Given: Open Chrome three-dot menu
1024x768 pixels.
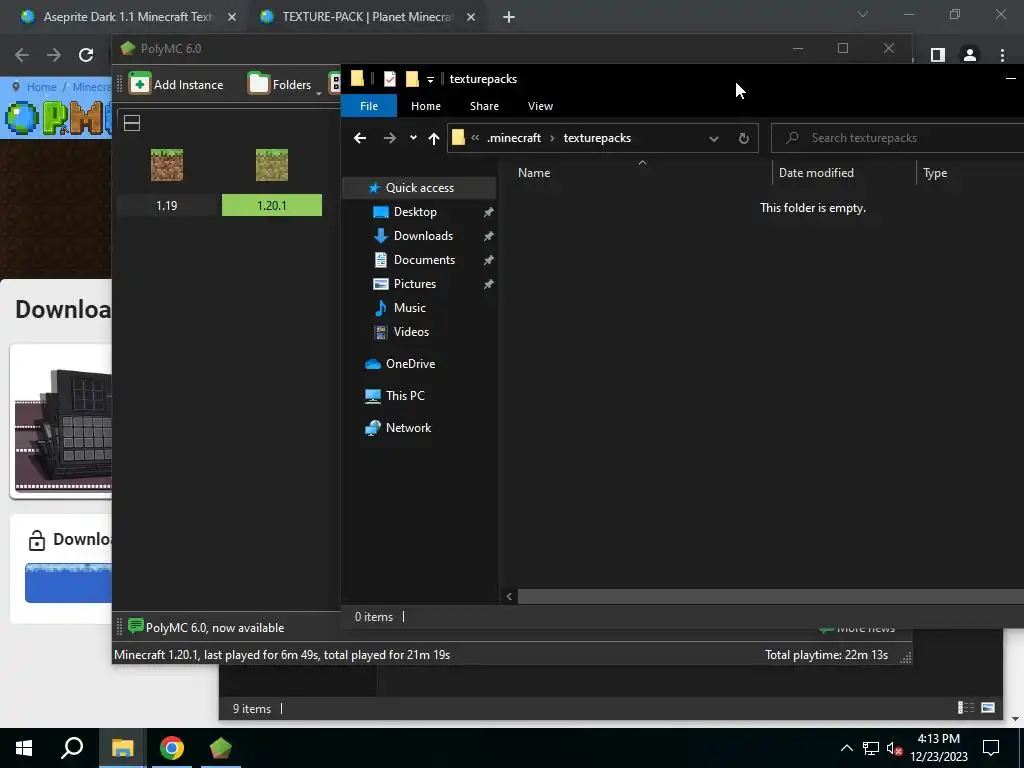Looking at the screenshot, I should click(x=1002, y=56).
